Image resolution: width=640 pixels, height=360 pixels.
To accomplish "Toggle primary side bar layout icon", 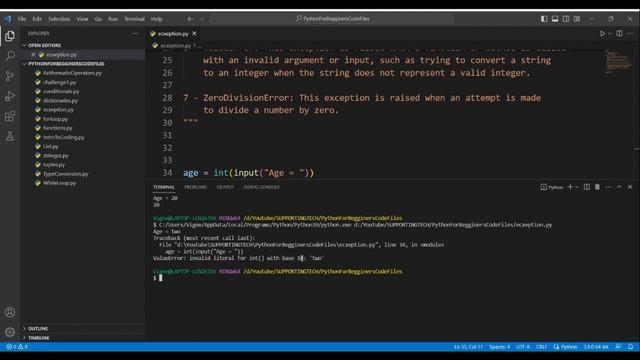I will (x=544, y=19).
